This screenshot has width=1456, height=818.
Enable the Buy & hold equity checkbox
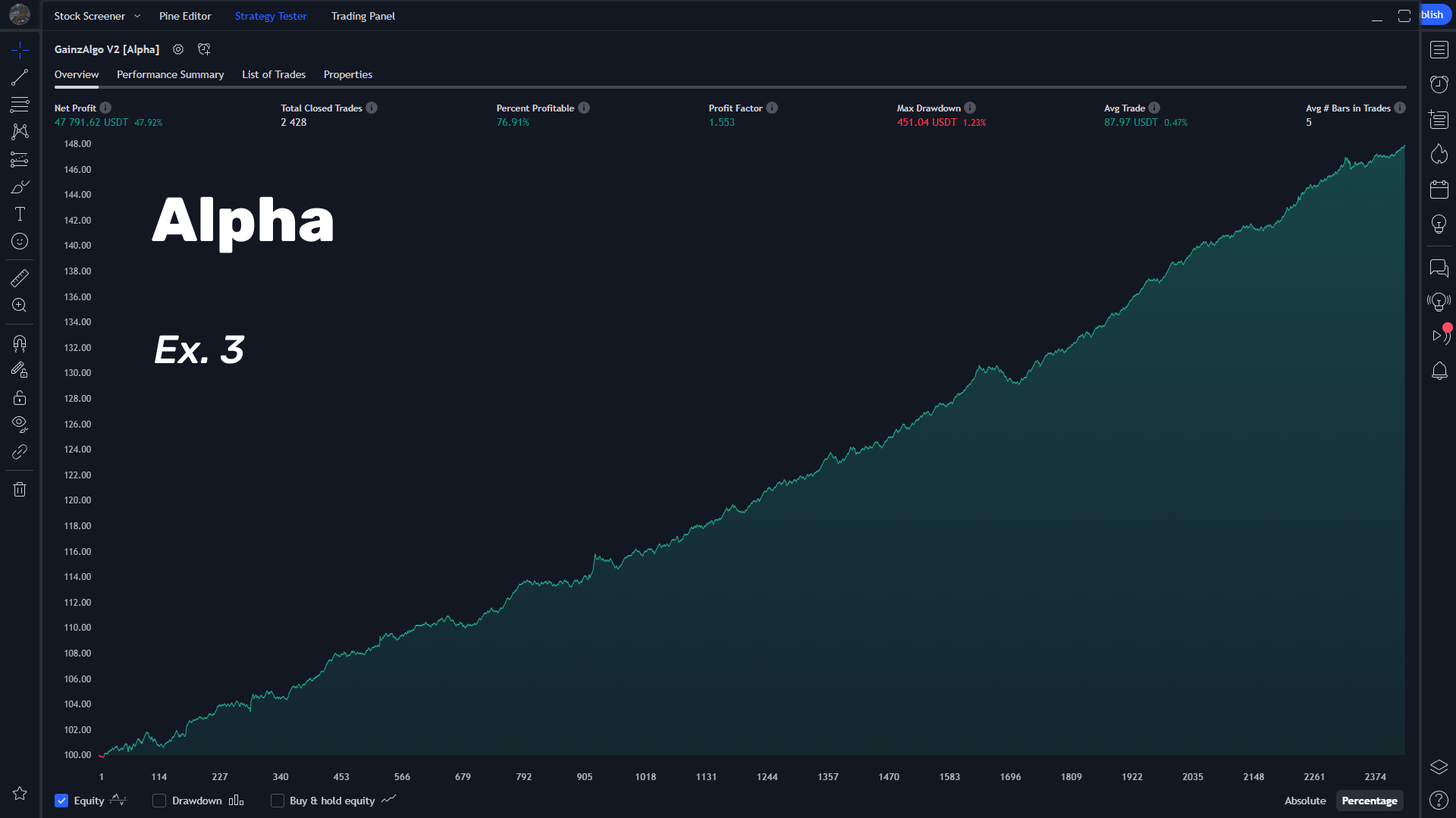[x=278, y=801]
